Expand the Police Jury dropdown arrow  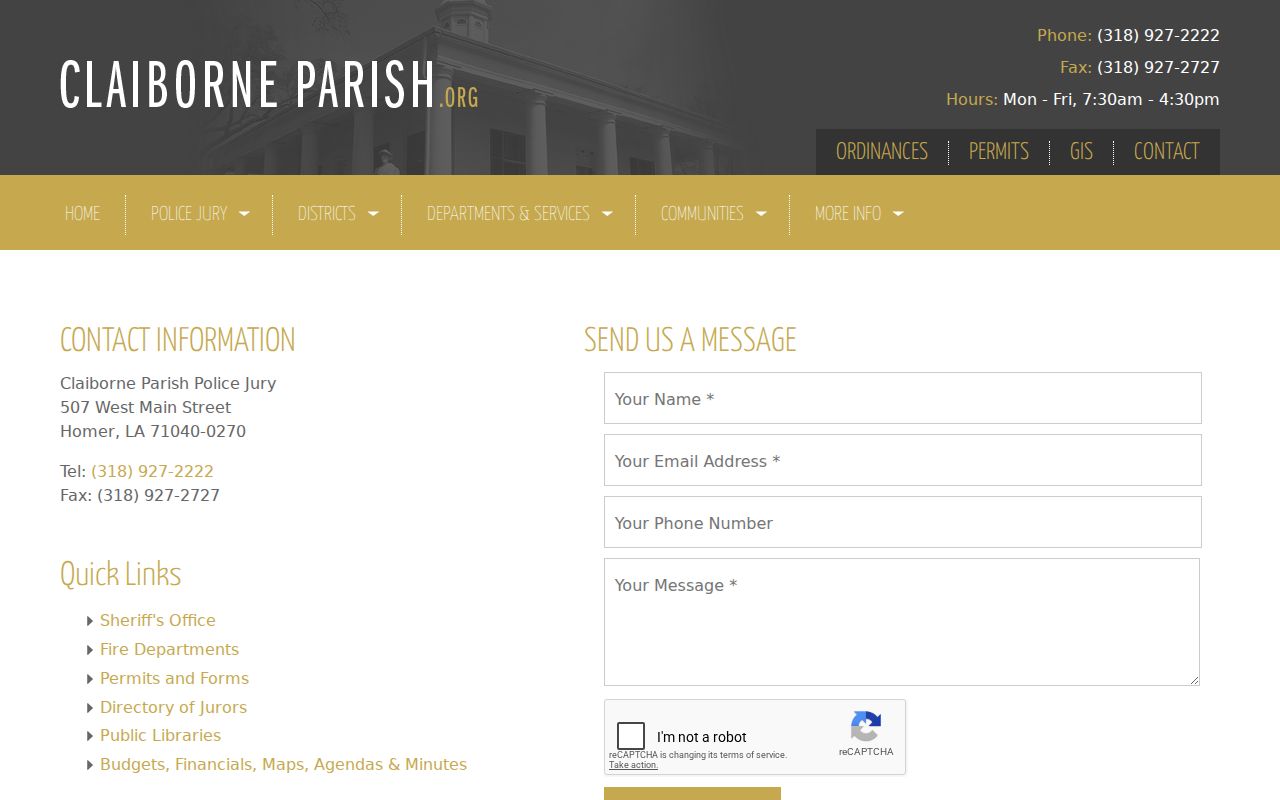(244, 214)
